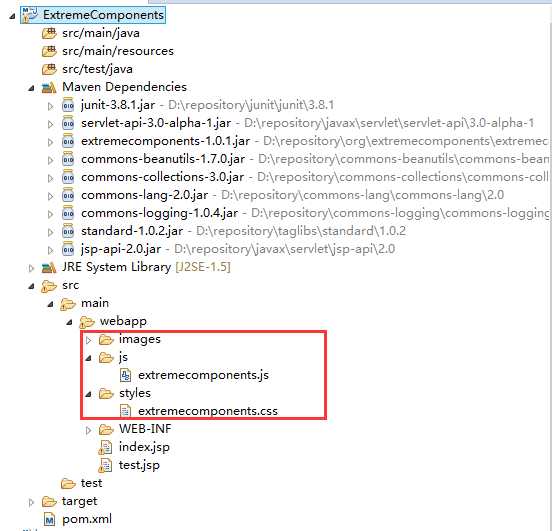
Task: Collapse the ExtremeComponents project node
Action: [x=13, y=16]
